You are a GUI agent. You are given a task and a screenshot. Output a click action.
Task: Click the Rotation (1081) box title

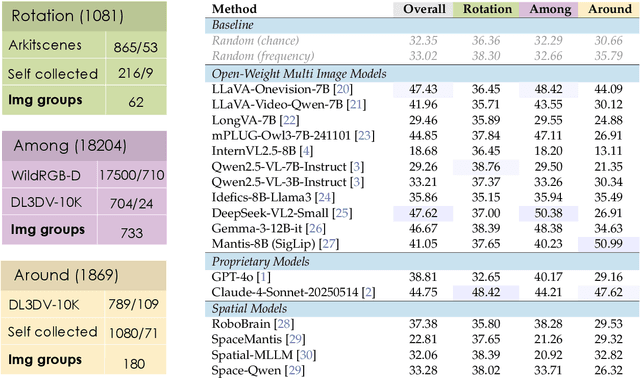[67, 16]
